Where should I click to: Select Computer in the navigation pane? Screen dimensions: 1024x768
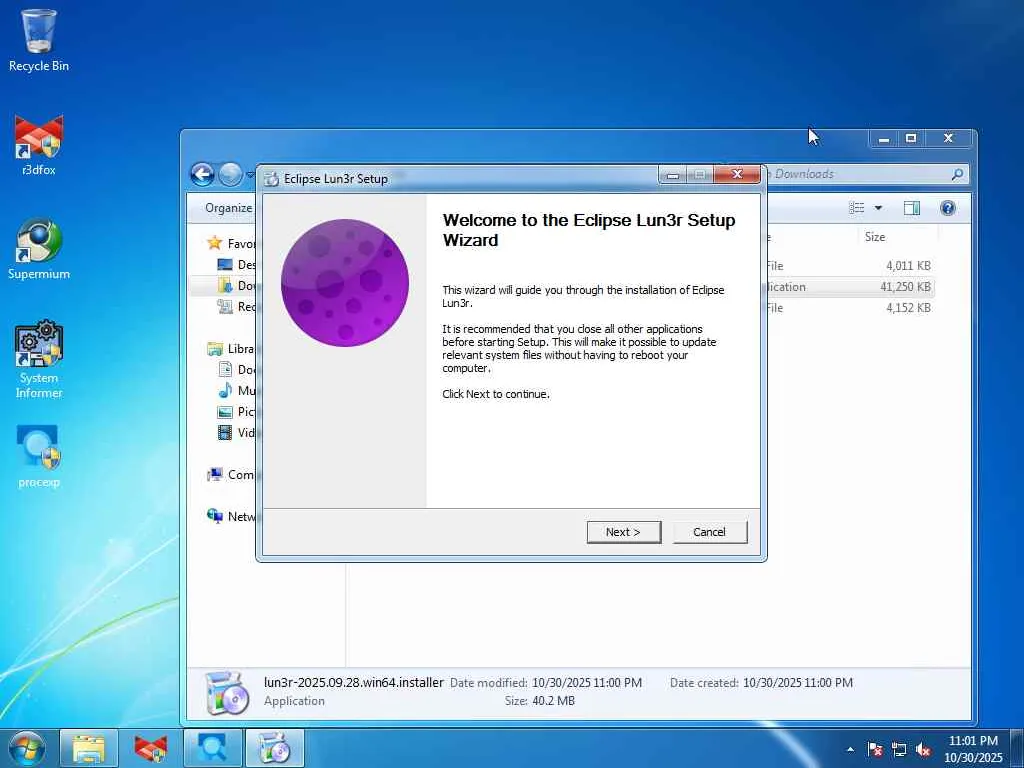click(x=231, y=475)
